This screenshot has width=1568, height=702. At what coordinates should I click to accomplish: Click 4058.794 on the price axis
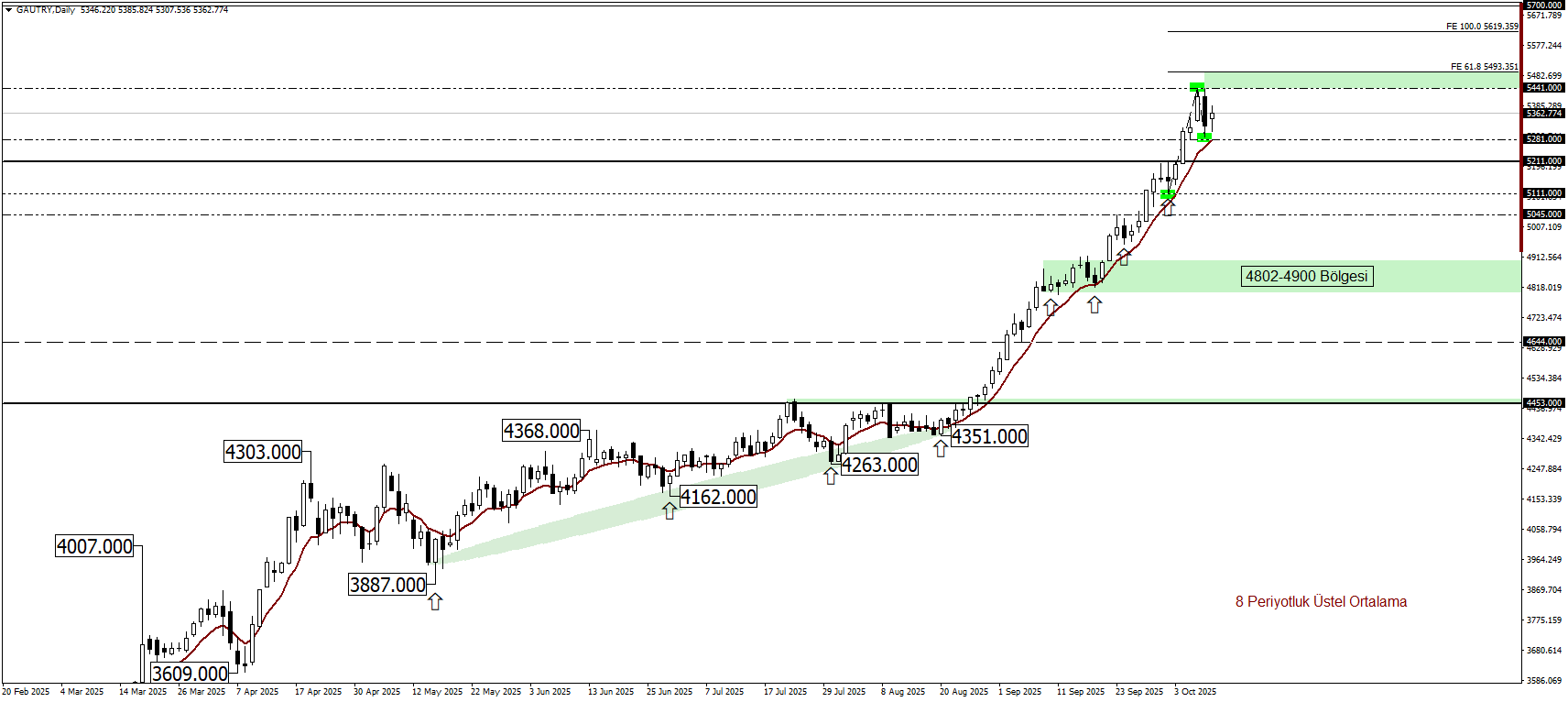1544,530
